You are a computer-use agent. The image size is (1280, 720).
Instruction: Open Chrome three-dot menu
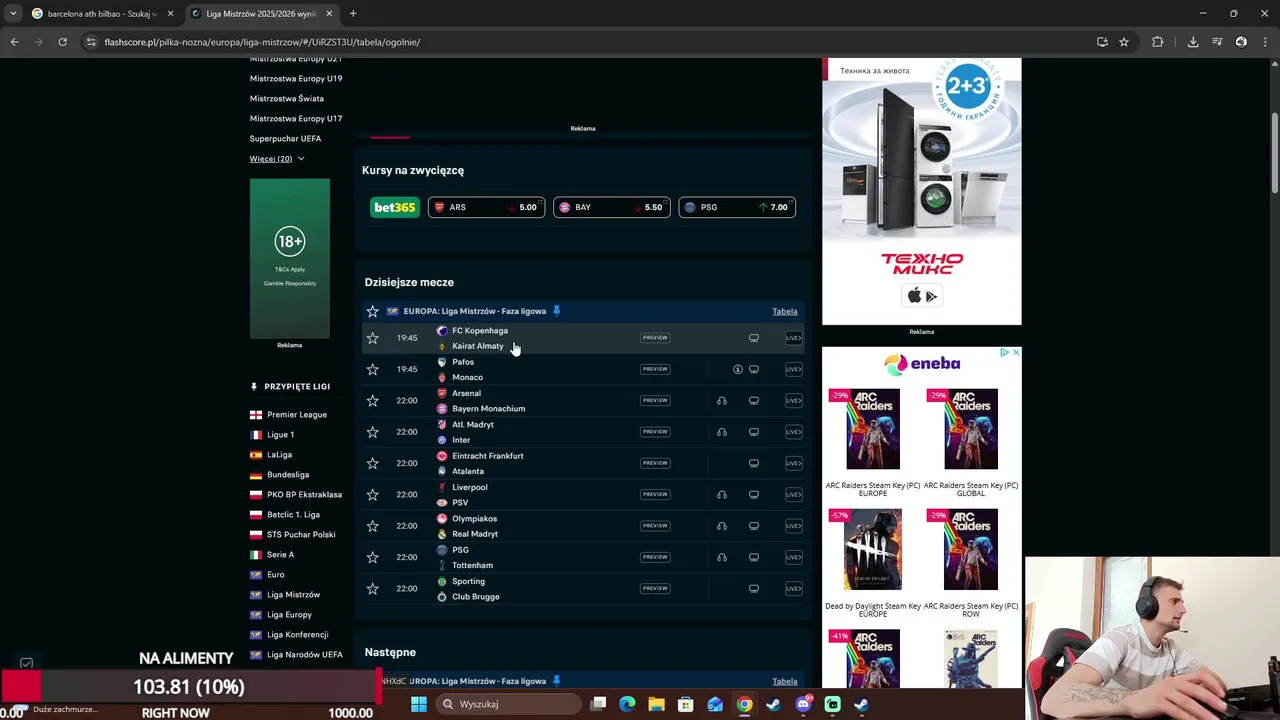click(1265, 42)
